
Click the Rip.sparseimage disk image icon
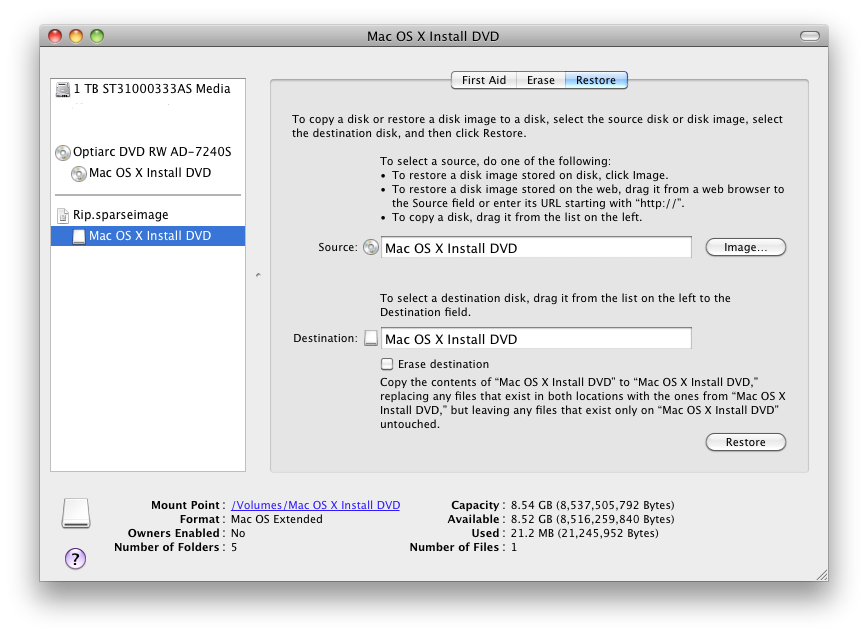point(64,215)
